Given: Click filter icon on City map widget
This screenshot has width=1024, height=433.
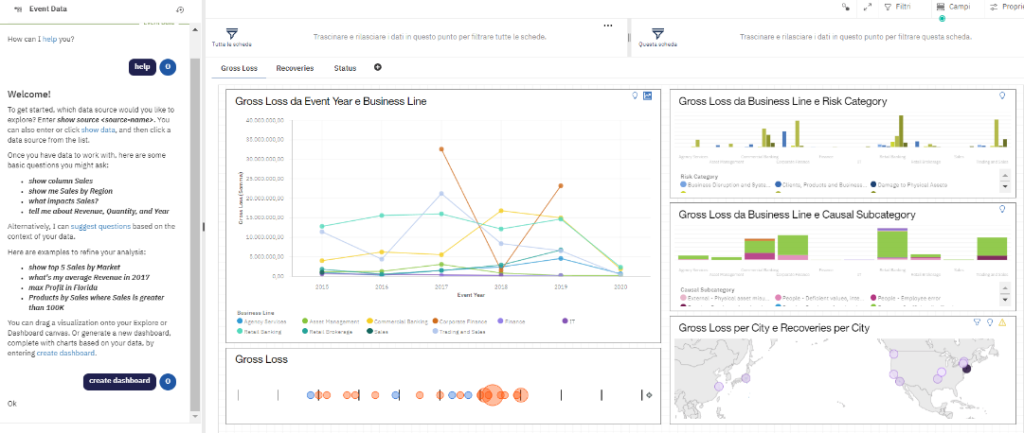Looking at the screenshot, I should click(977, 322).
